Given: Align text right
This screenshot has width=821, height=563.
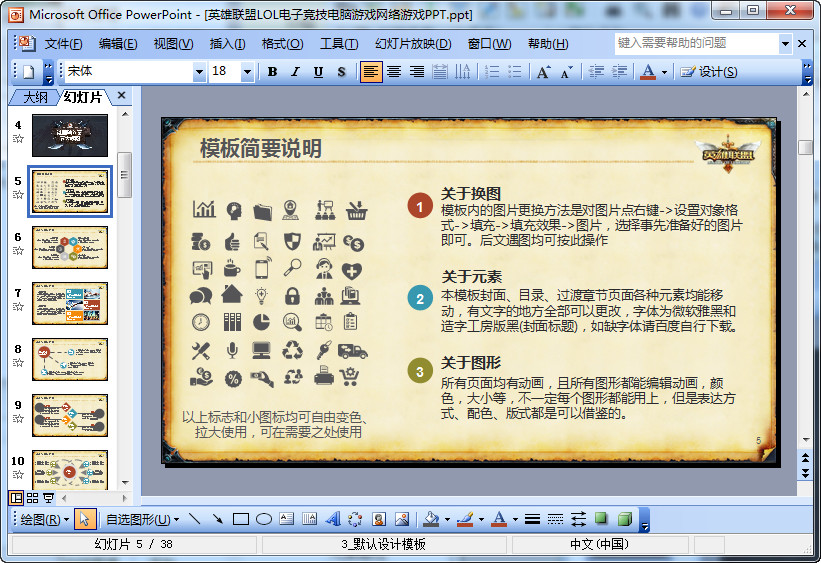Looking at the screenshot, I should coord(417,72).
